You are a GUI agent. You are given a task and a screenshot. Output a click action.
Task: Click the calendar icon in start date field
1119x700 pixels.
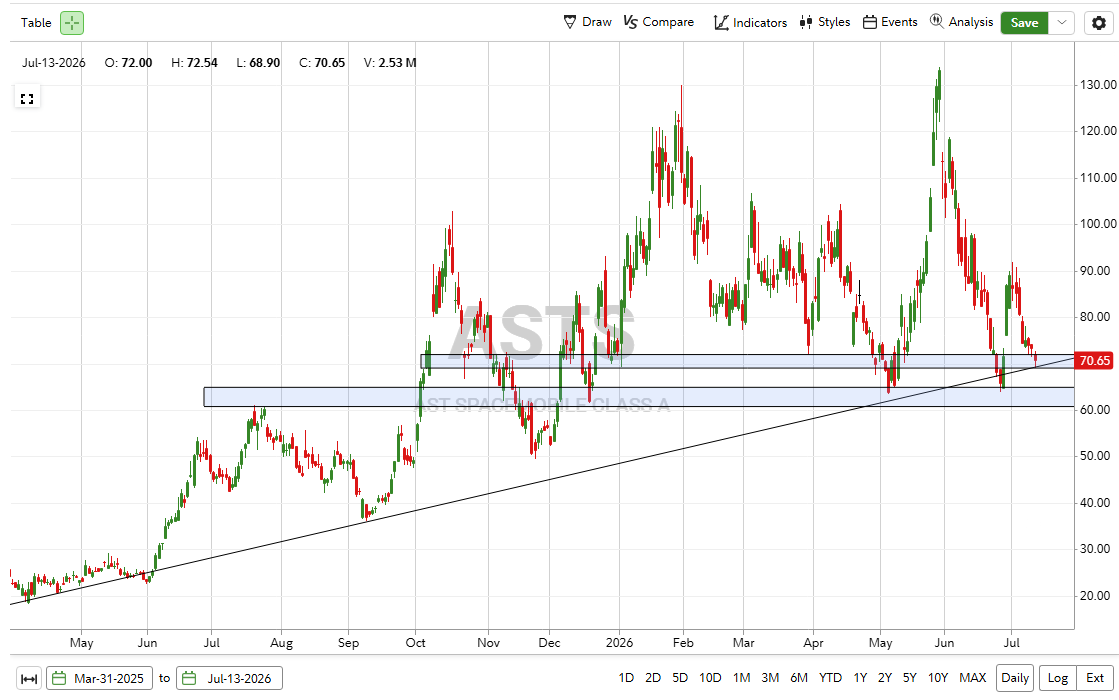pyautogui.click(x=59, y=679)
